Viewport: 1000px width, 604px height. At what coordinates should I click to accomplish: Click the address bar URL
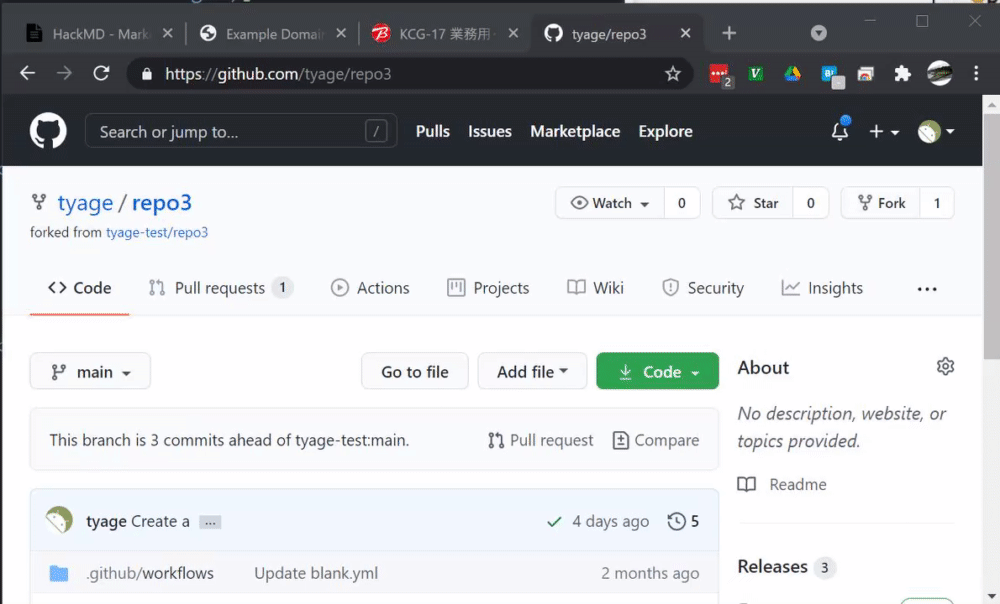tap(278, 74)
